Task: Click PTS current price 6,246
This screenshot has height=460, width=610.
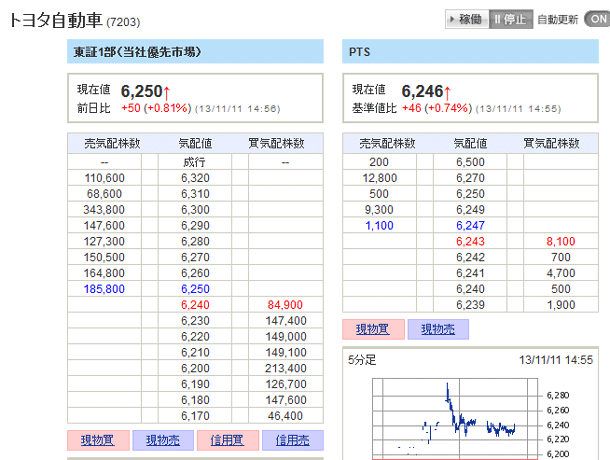Action: click(422, 91)
